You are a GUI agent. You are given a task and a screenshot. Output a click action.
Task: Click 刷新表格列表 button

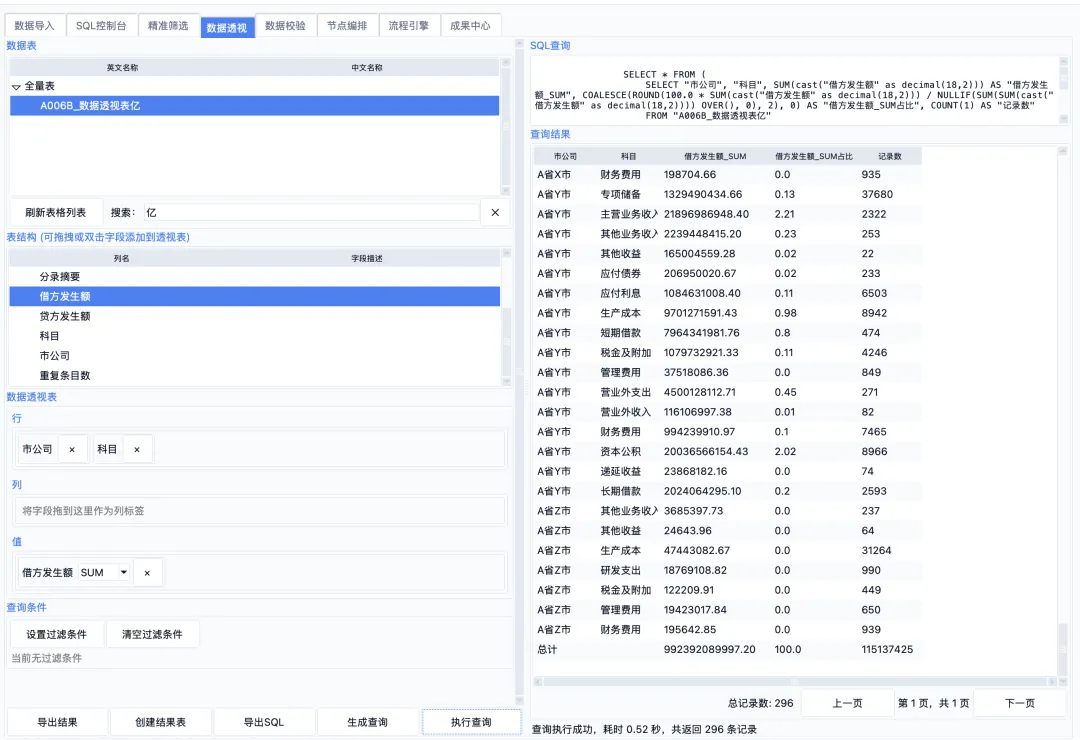pos(56,212)
